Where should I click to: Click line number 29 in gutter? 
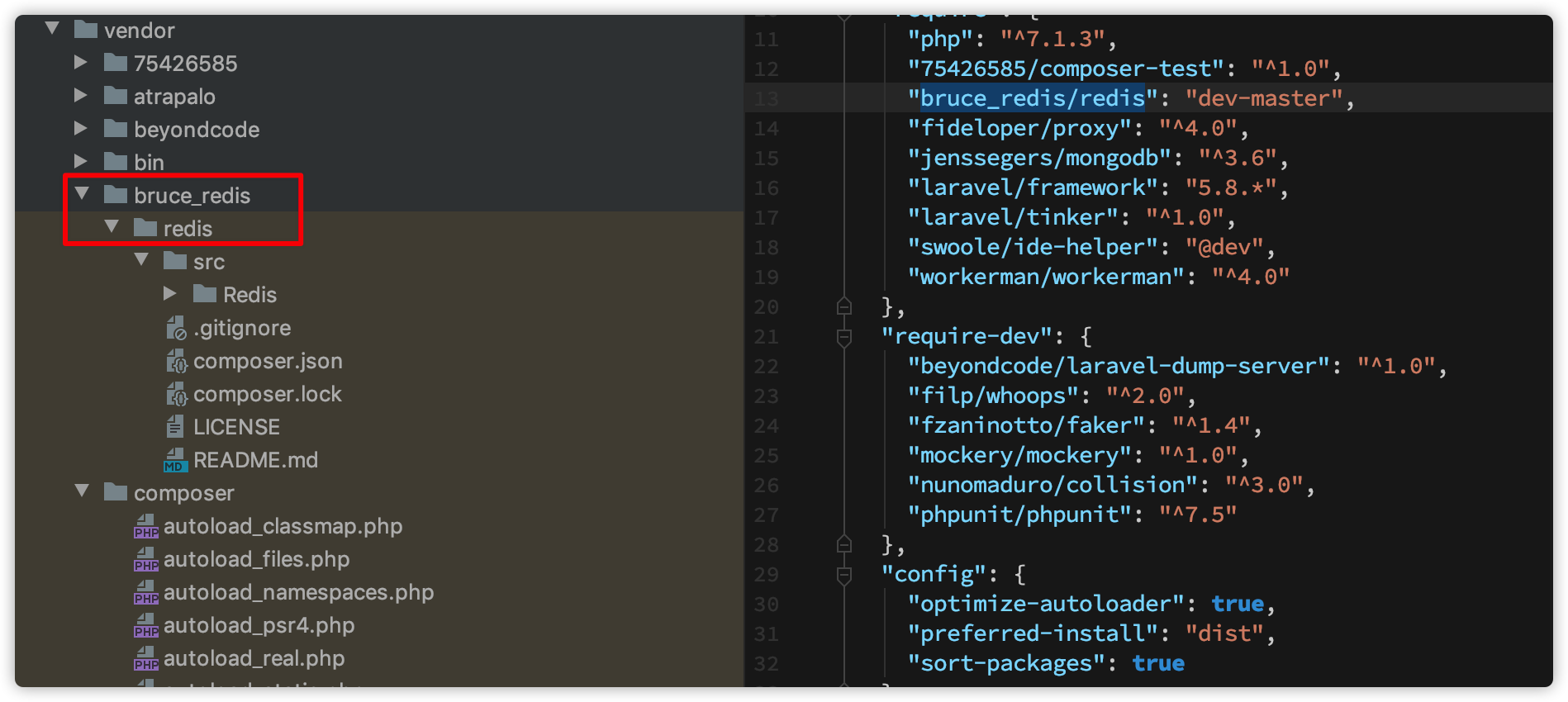click(766, 575)
